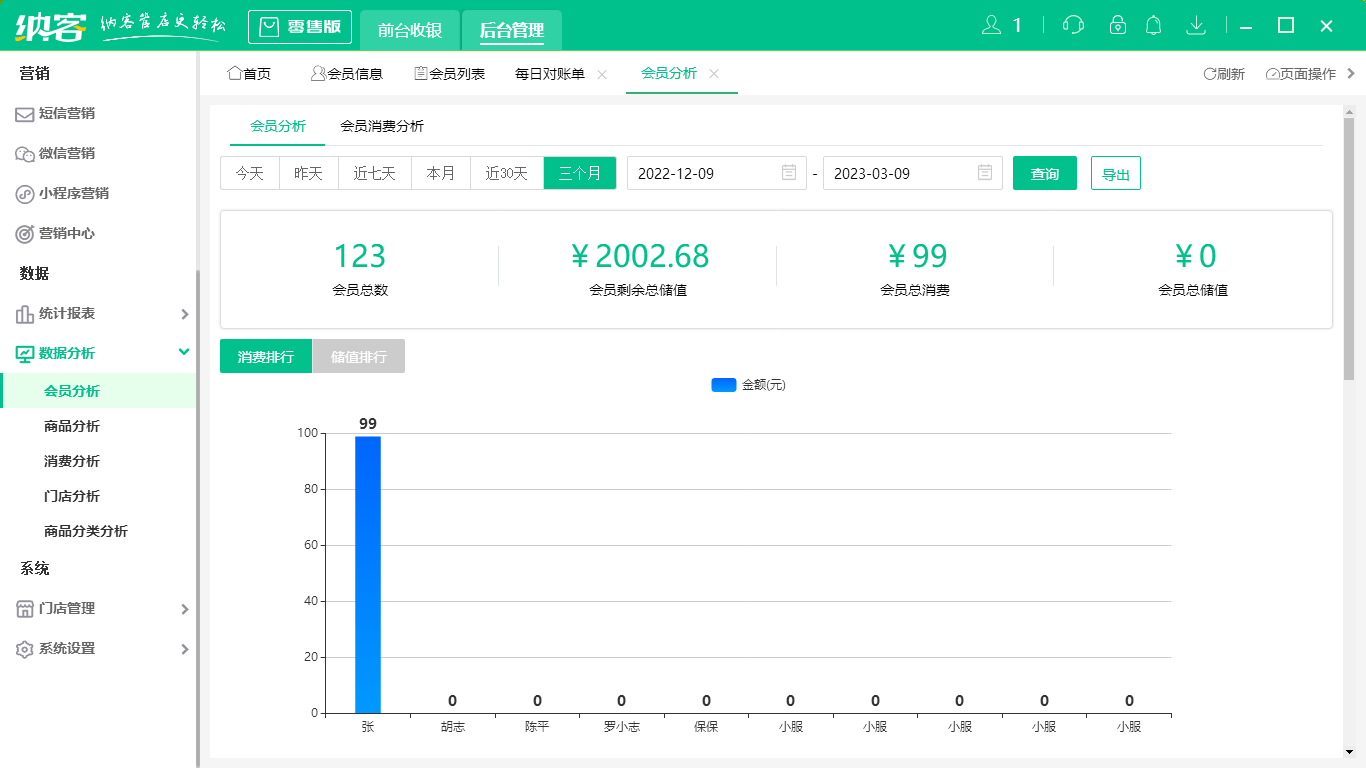Click the 陈平 axis label
This screenshot has height=768, width=1366.
click(x=537, y=727)
